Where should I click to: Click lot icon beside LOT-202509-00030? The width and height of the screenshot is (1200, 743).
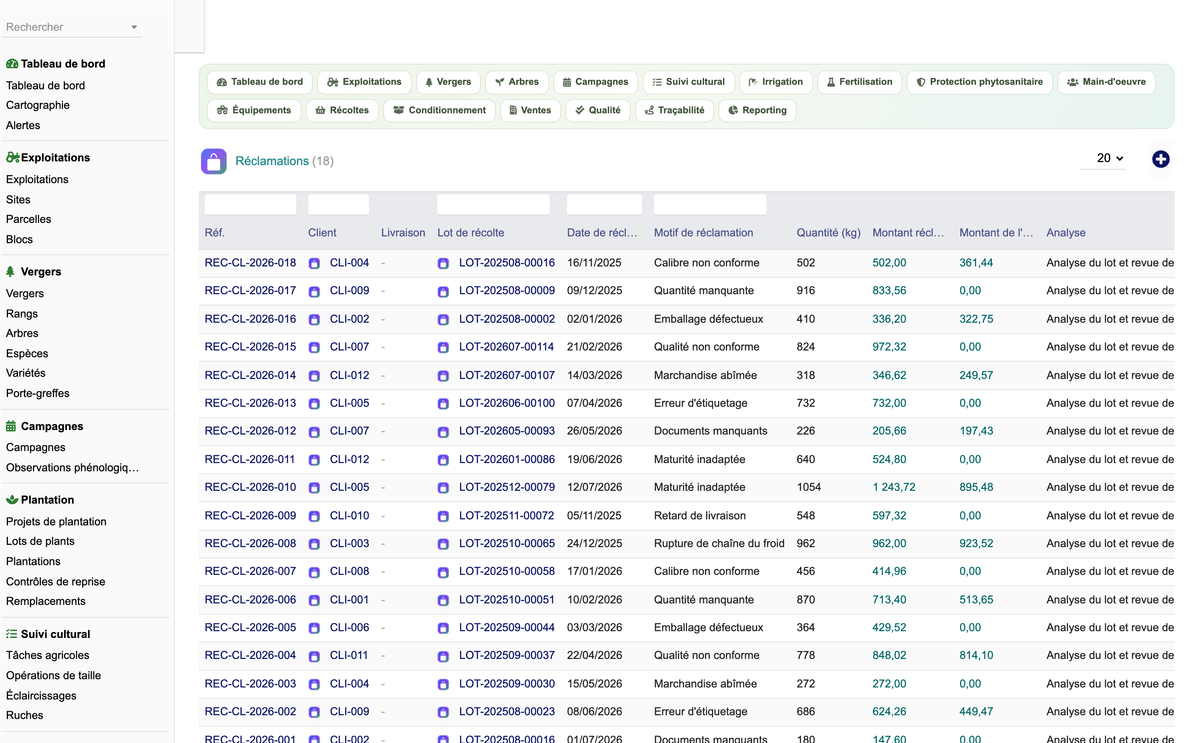(443, 685)
